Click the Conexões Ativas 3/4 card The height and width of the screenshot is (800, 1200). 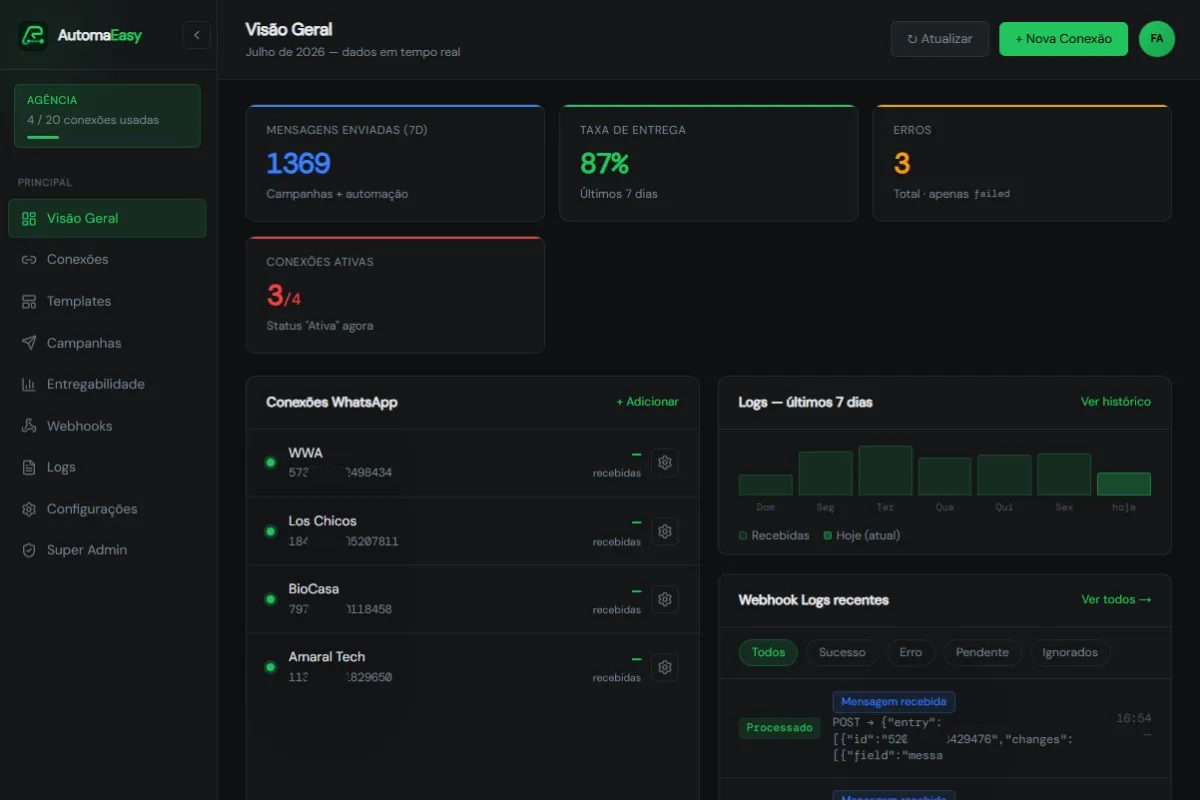pos(395,295)
